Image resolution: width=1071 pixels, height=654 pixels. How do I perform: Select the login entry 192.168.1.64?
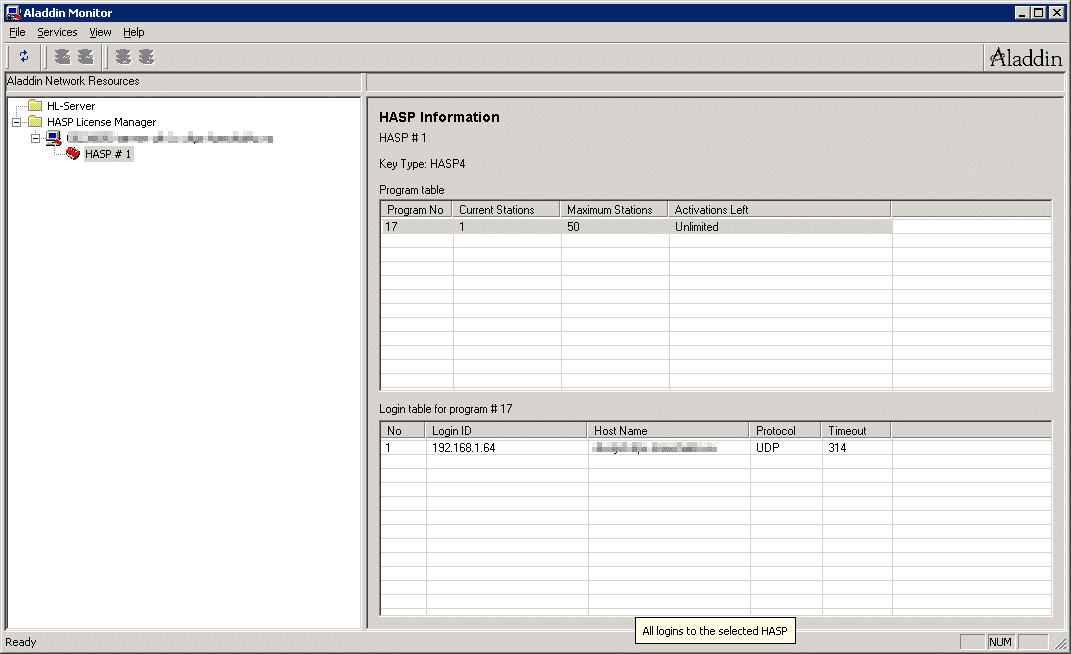click(463, 448)
